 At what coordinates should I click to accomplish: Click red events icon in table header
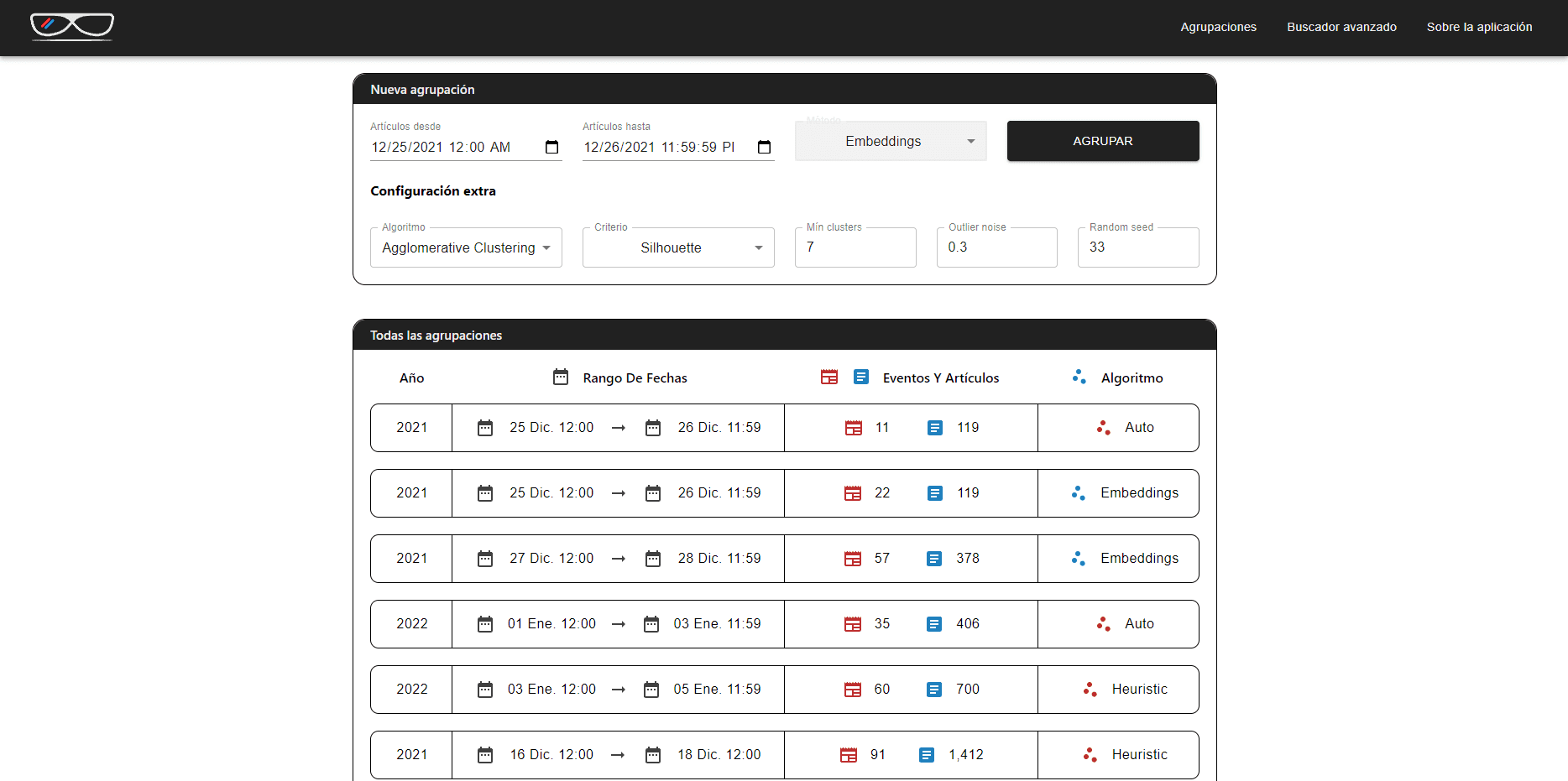tap(829, 377)
